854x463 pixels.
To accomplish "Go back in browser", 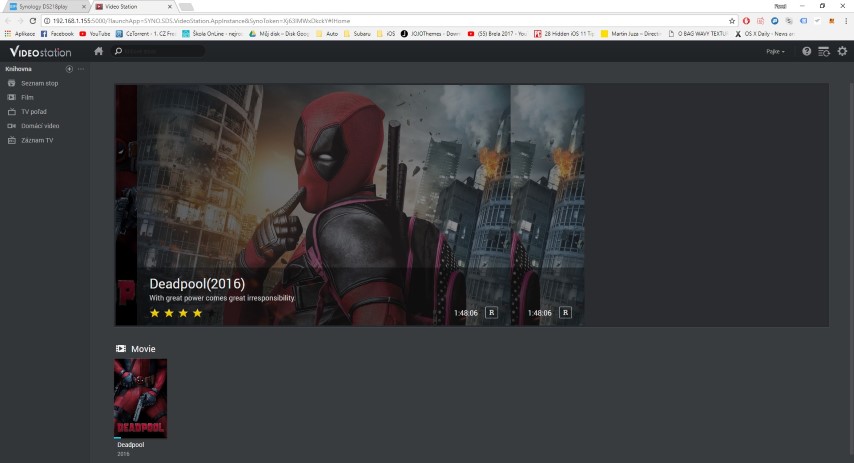I will point(8,21).
